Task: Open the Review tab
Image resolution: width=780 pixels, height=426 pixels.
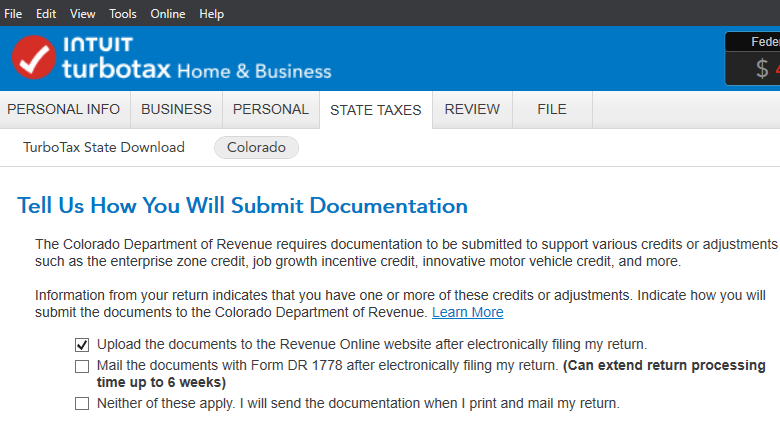Action: tap(472, 109)
